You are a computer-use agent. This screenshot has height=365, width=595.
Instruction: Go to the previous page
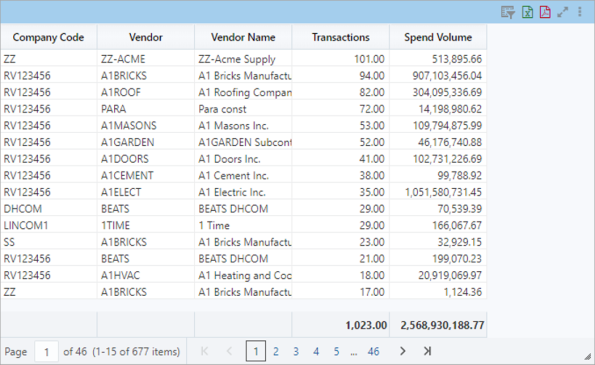tap(229, 351)
